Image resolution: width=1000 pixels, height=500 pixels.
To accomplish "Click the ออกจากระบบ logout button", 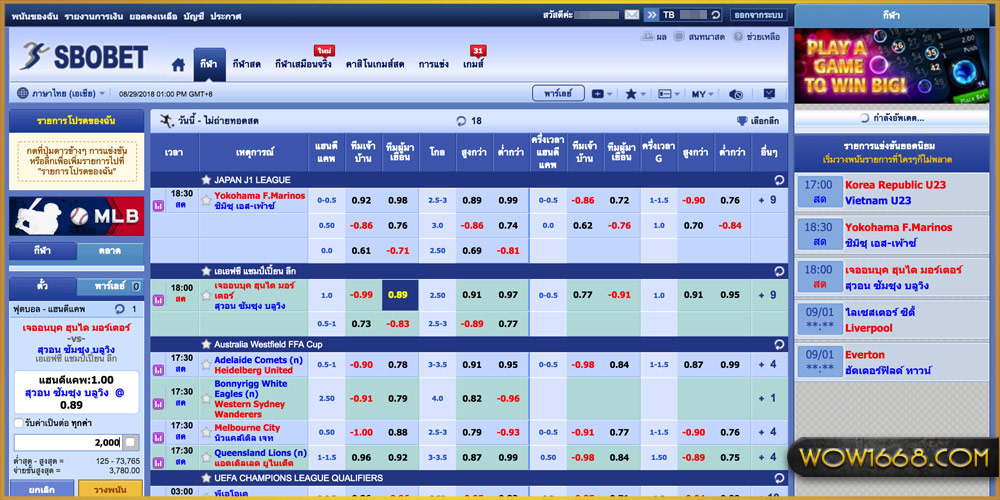I will pos(758,15).
